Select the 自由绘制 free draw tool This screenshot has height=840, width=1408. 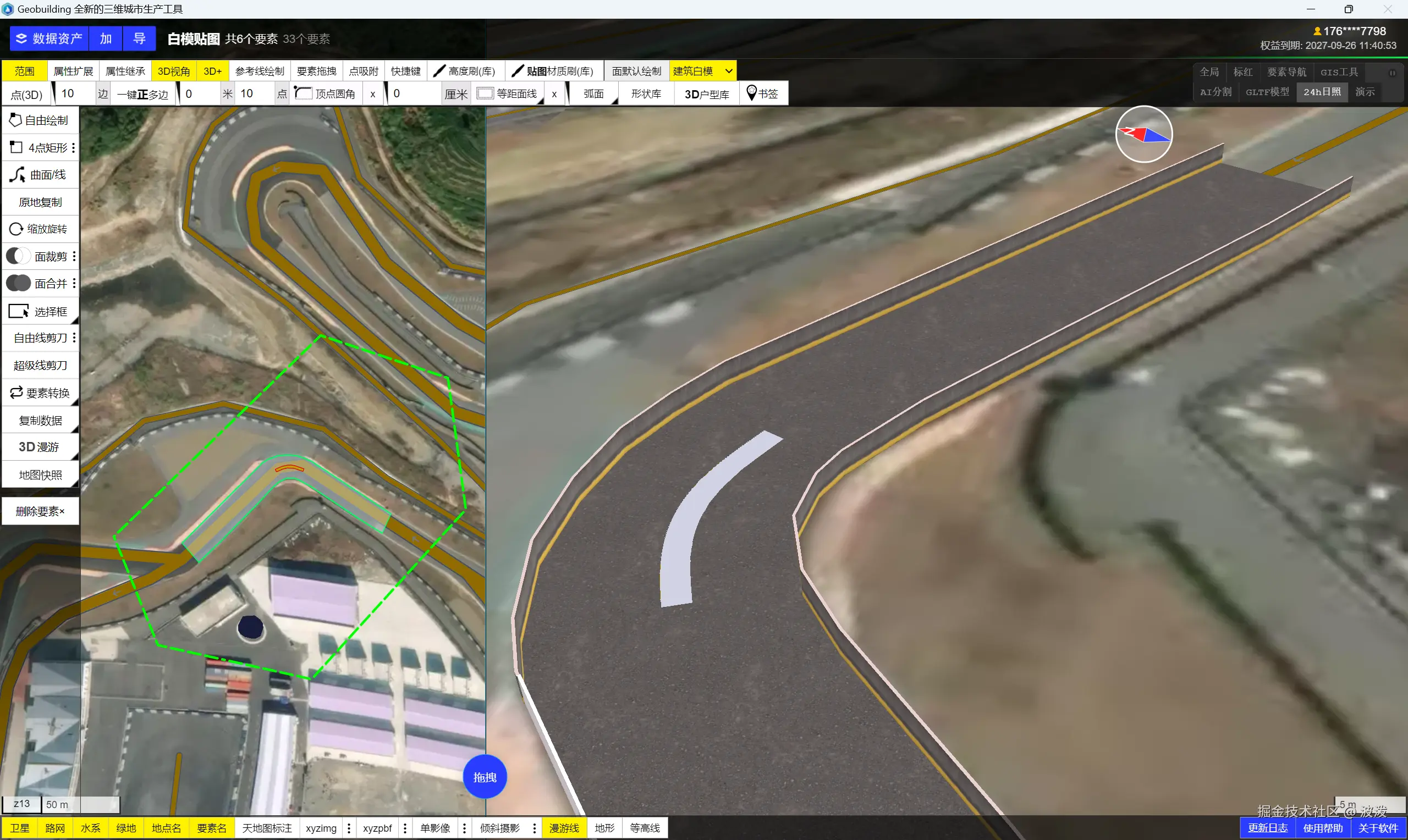[40, 120]
